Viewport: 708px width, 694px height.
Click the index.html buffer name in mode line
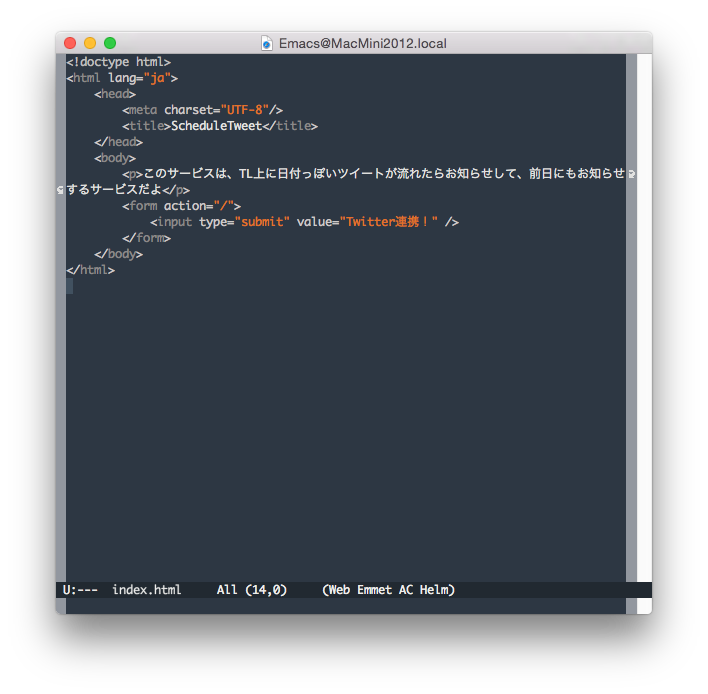click(146, 590)
